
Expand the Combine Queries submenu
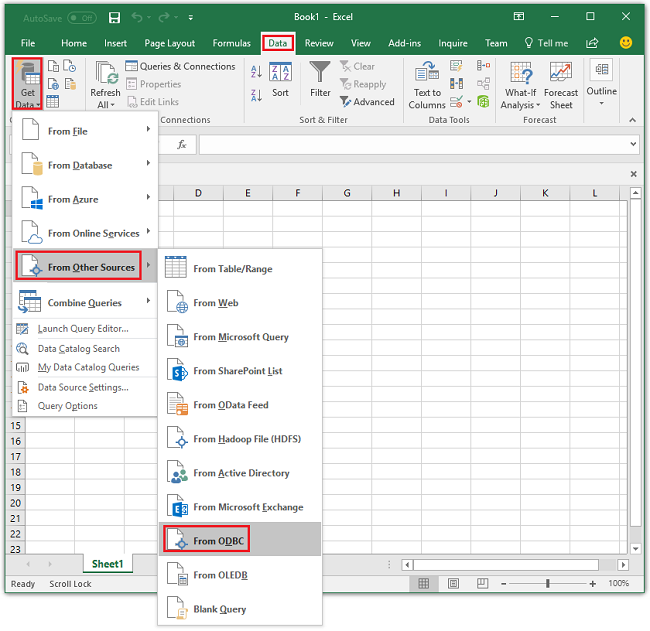(84, 303)
